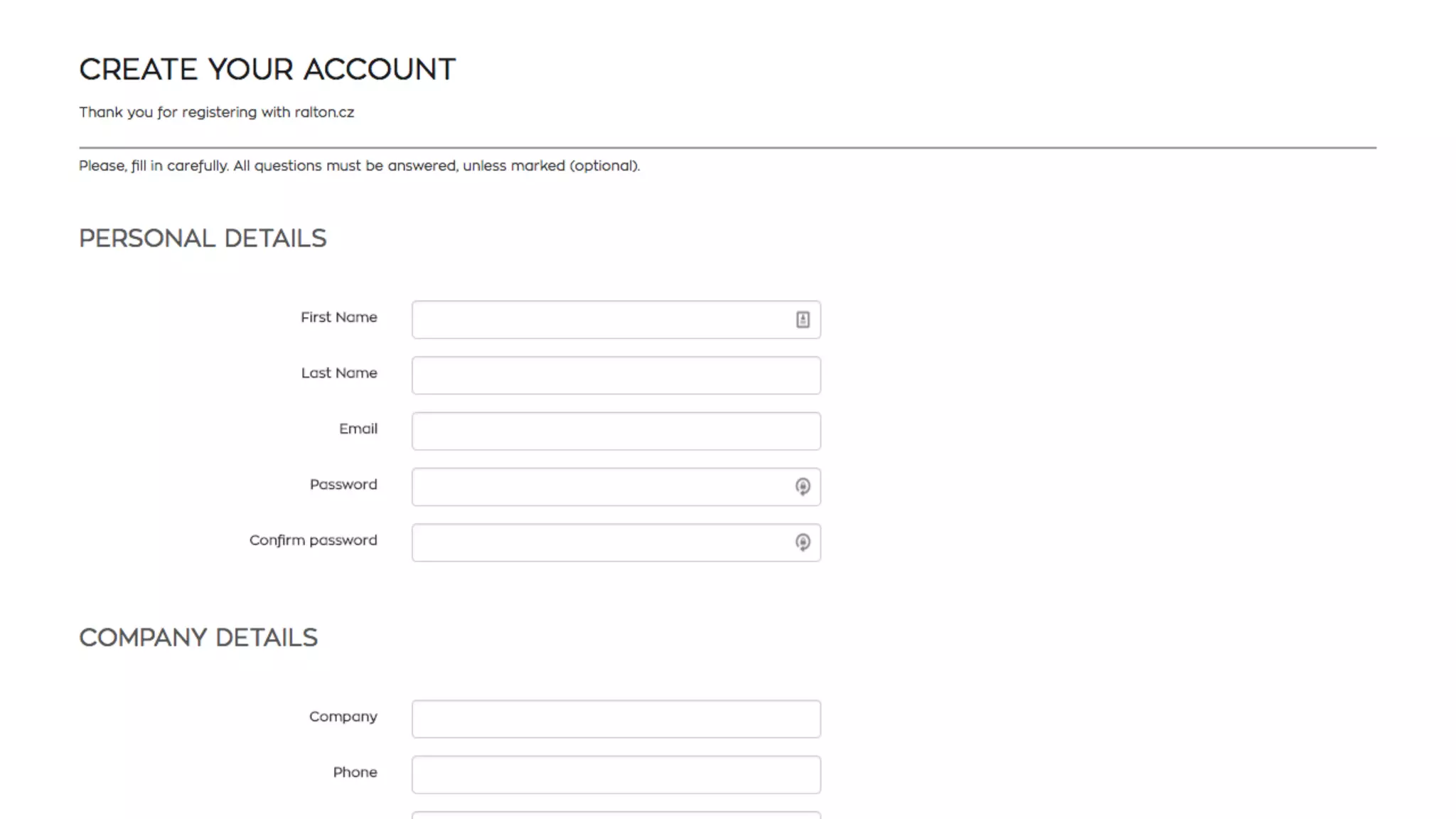Click the key icon in Confirm password field

pyautogui.click(x=803, y=542)
